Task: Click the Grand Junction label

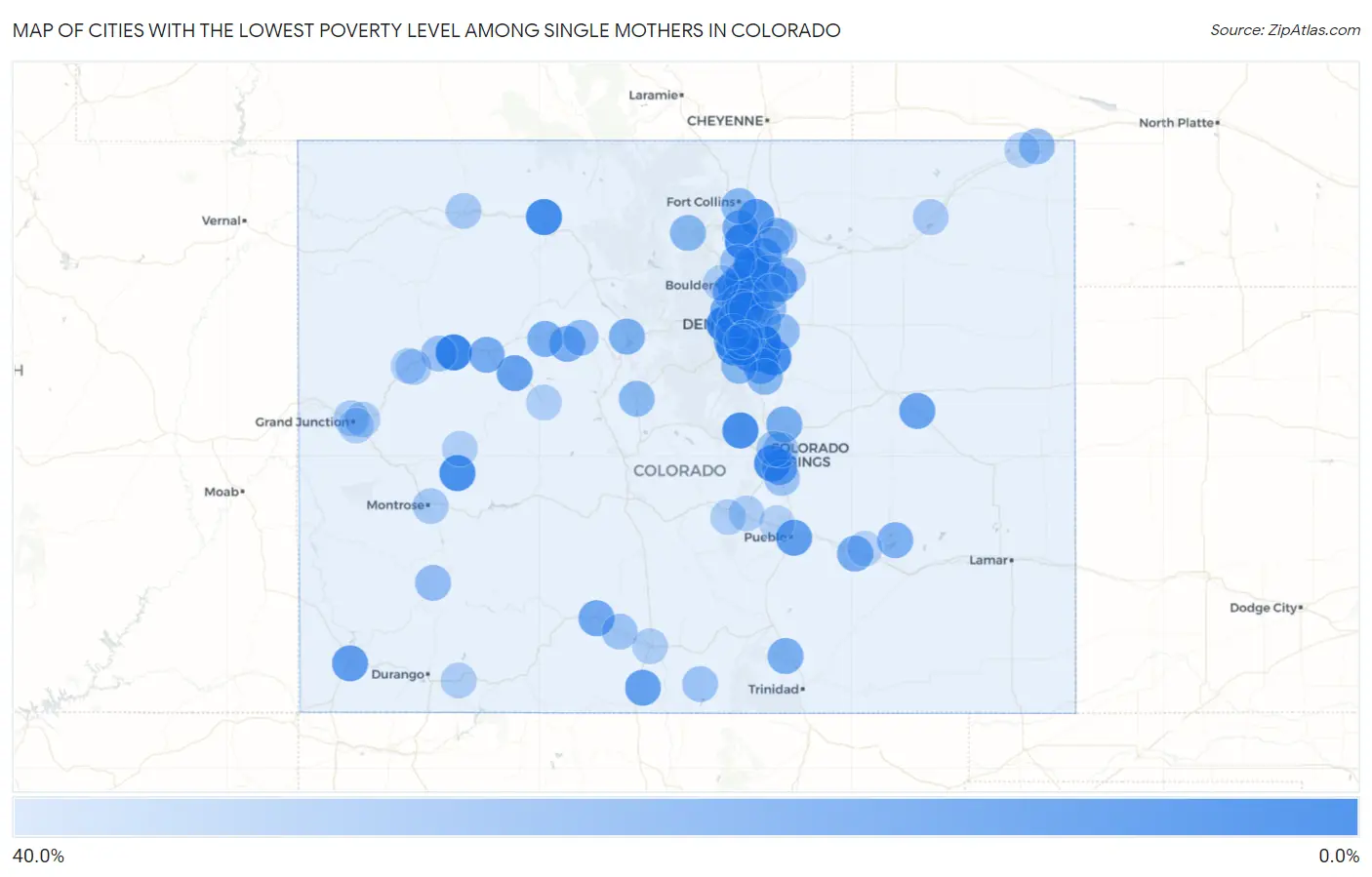Action: tap(303, 422)
